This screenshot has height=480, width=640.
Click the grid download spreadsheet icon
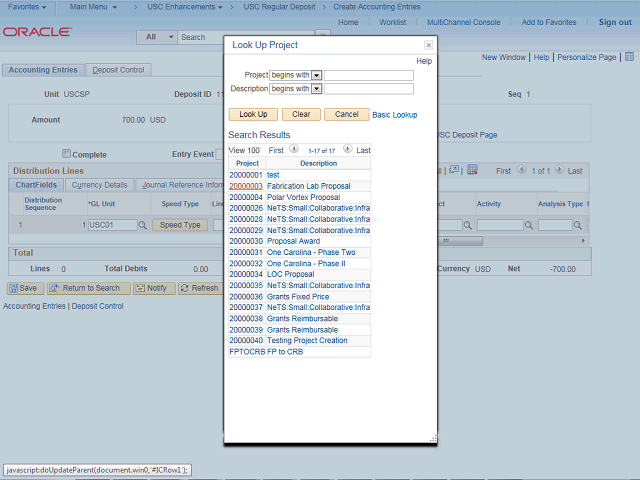coord(472,170)
